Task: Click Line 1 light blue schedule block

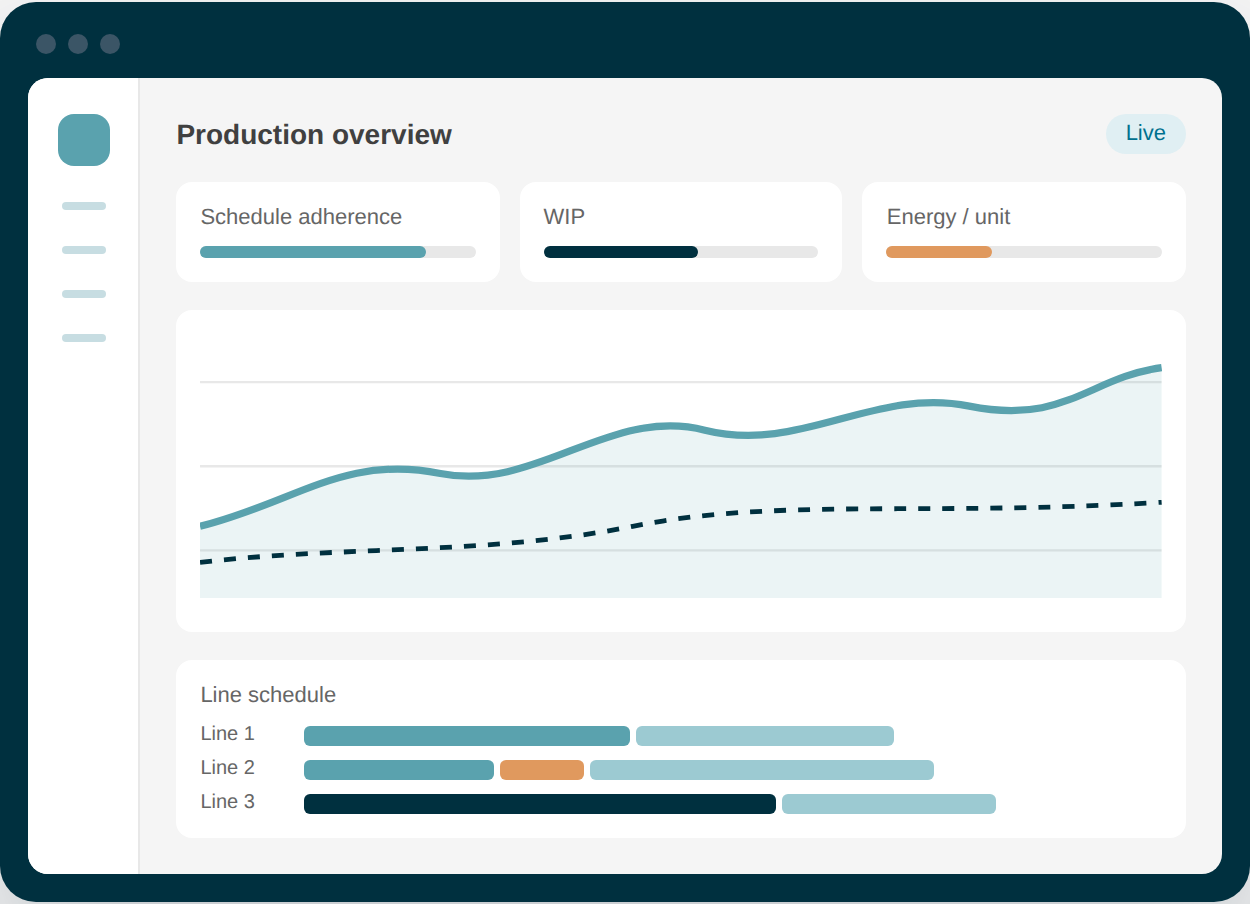Action: (x=765, y=736)
